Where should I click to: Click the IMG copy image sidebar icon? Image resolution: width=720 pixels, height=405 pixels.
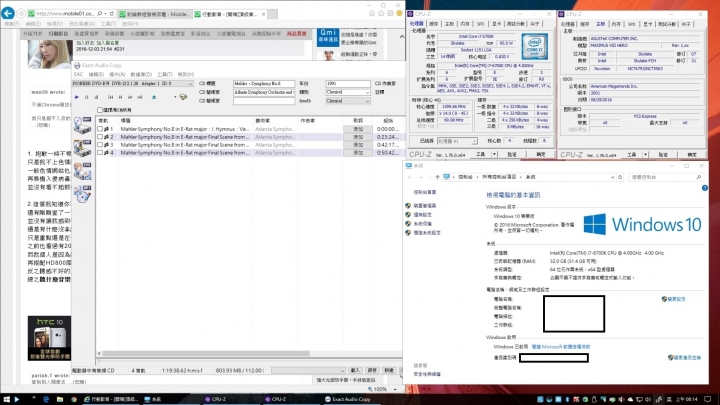tap(83, 171)
